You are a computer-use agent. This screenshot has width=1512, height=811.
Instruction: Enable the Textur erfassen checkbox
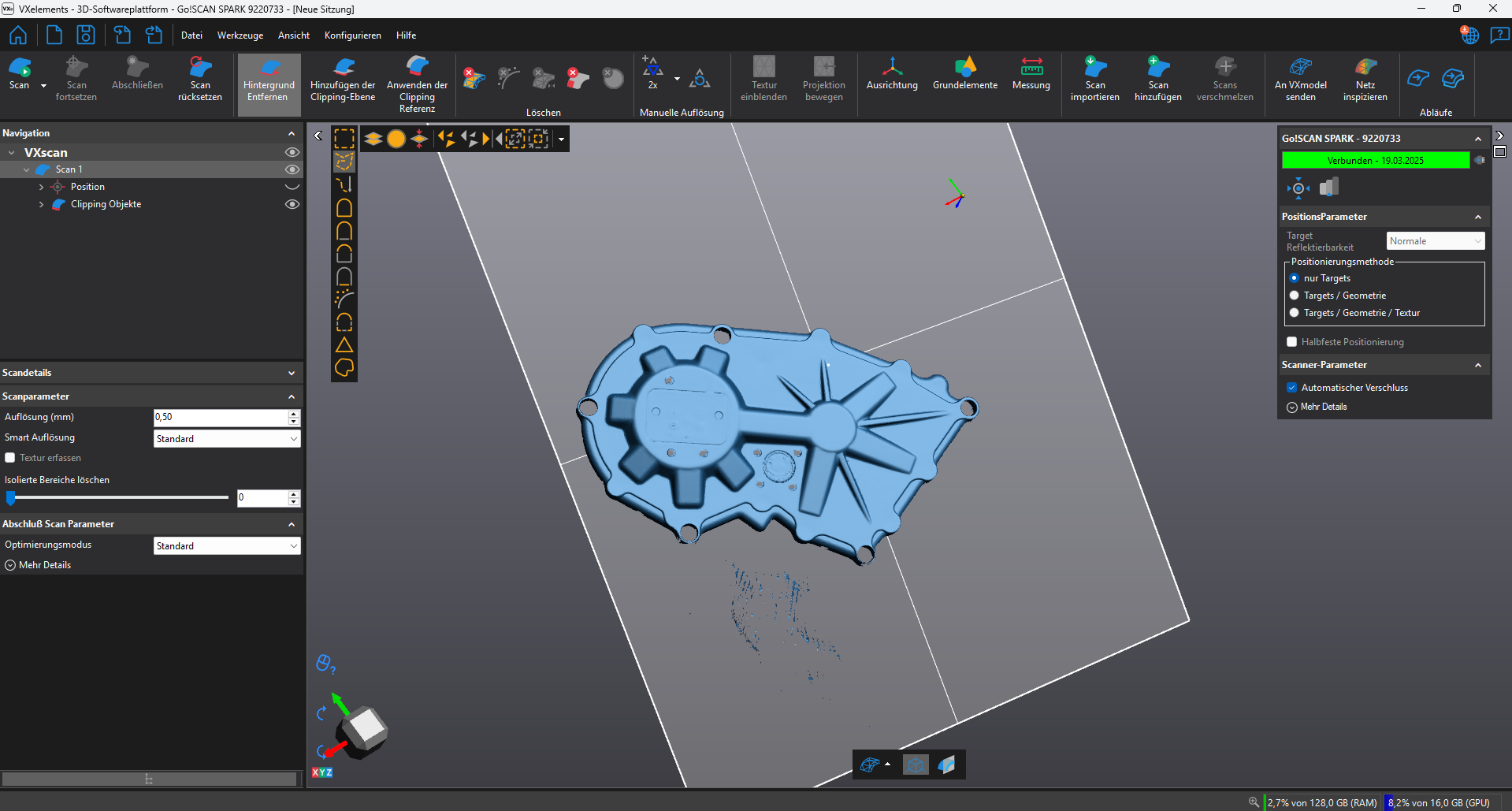click(10, 458)
